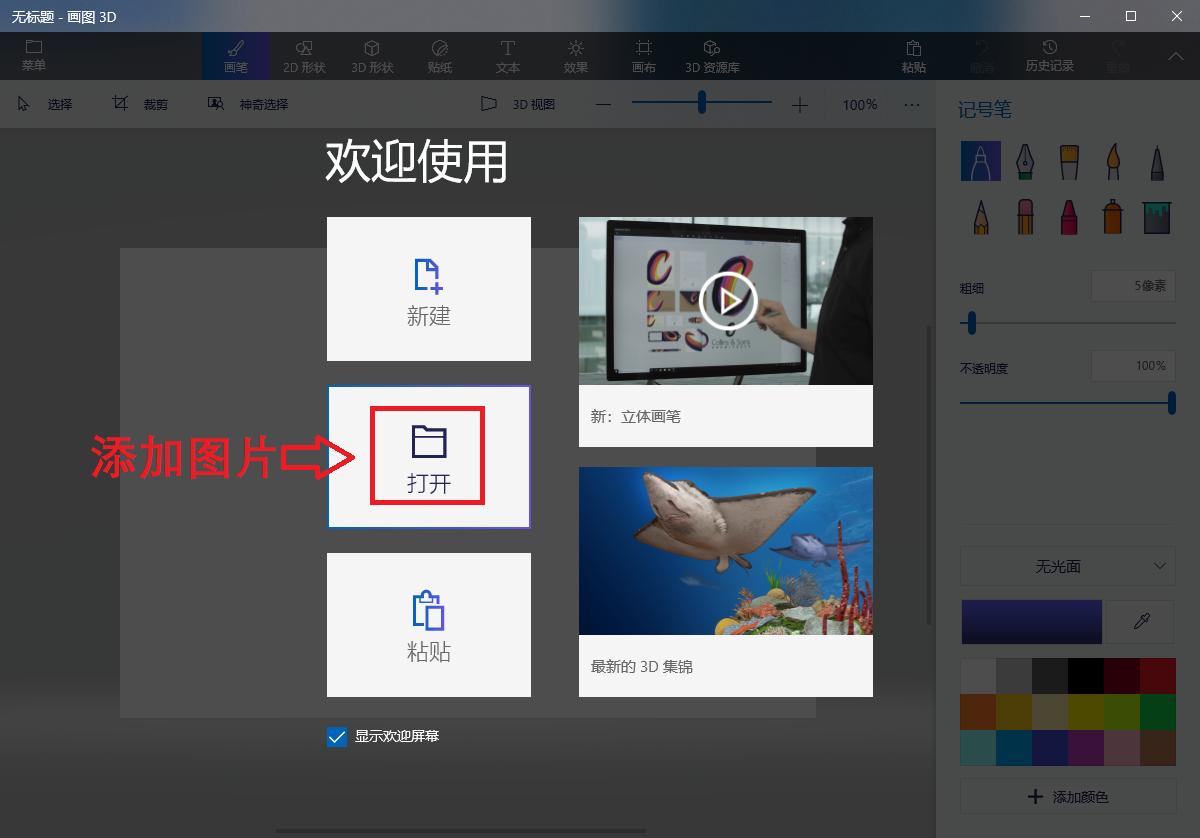The width and height of the screenshot is (1200, 838).
Task: Pick the calligraphy pen in 记号笔 panel
Action: tap(1024, 161)
